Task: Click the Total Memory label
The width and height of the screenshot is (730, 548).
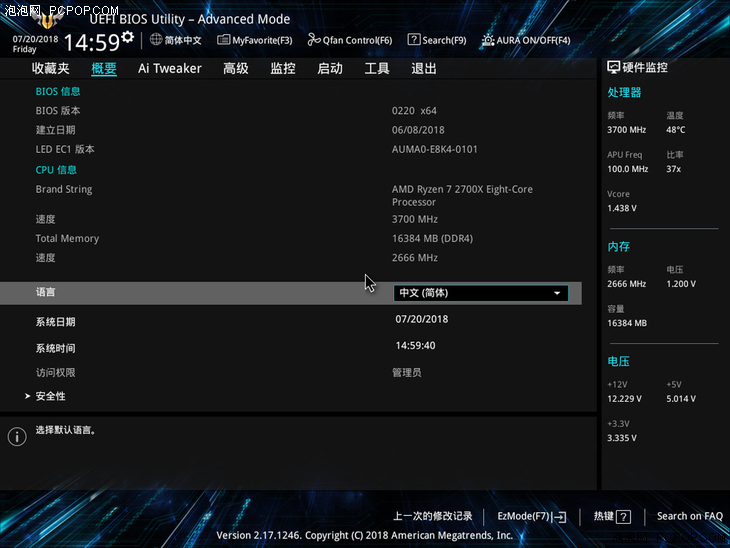Action: point(67,238)
